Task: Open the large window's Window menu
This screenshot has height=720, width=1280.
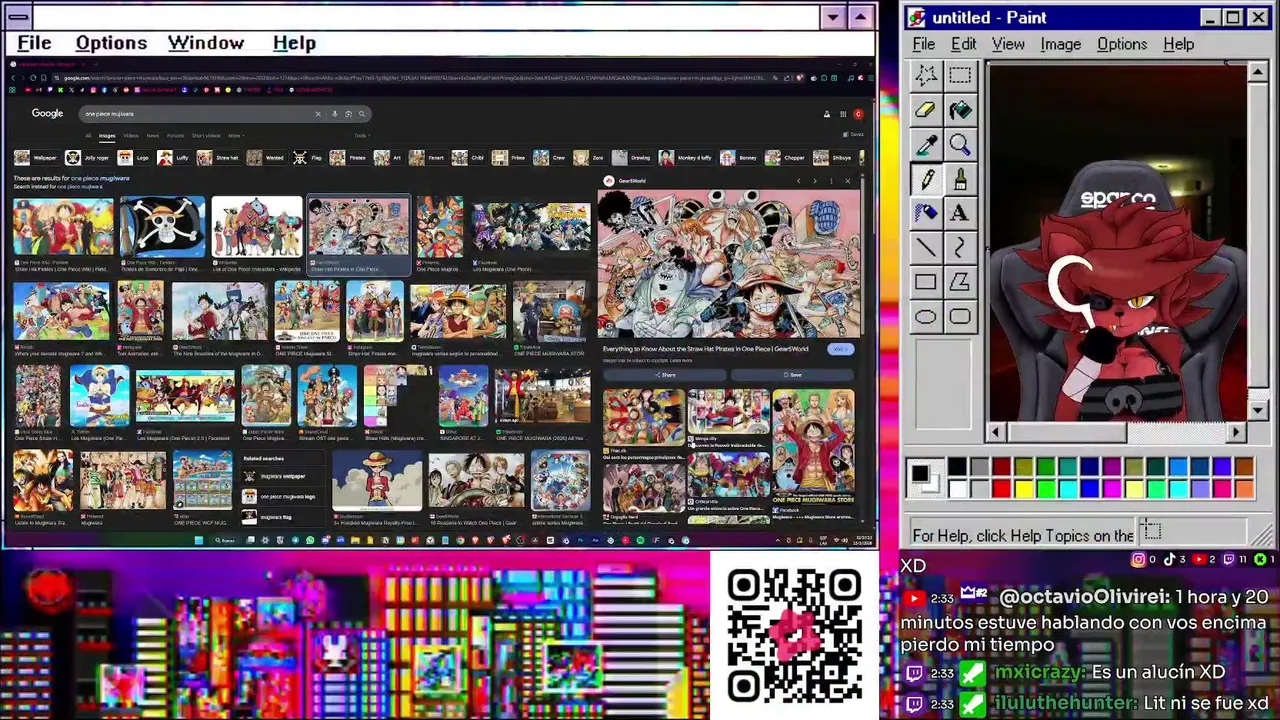Action: click(206, 43)
